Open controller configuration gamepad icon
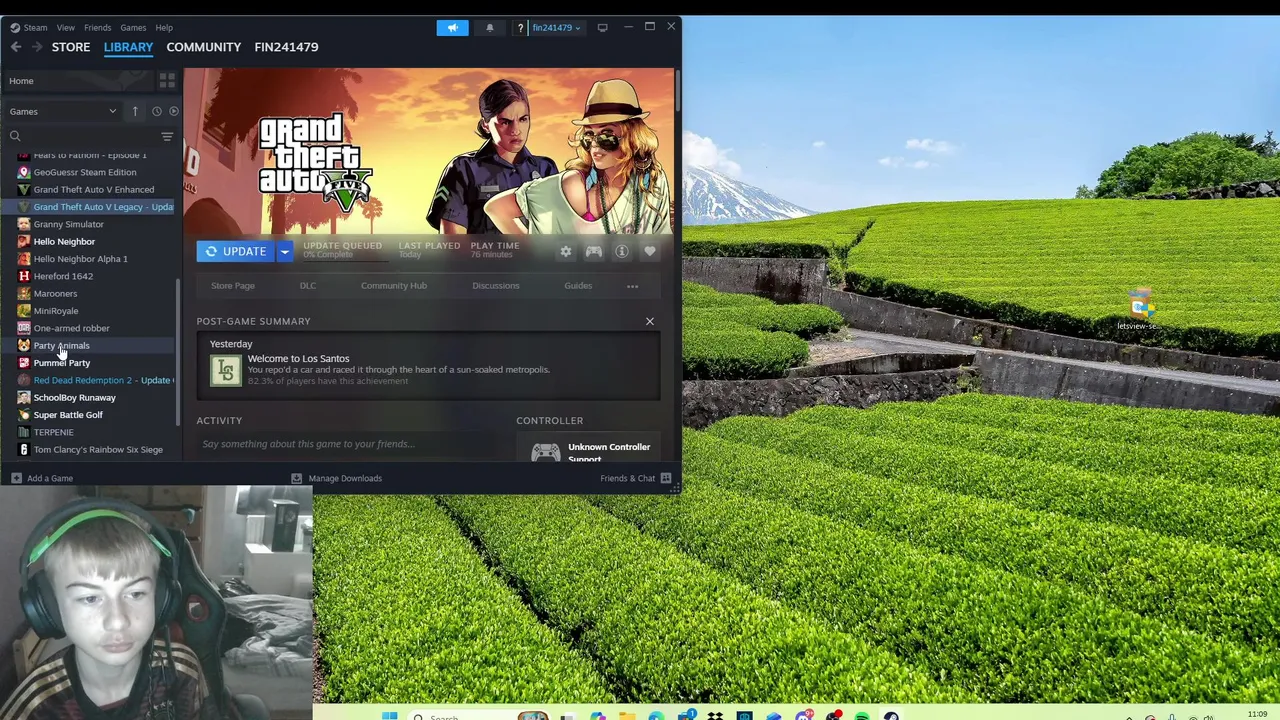The height and width of the screenshot is (720, 1280). coord(594,252)
